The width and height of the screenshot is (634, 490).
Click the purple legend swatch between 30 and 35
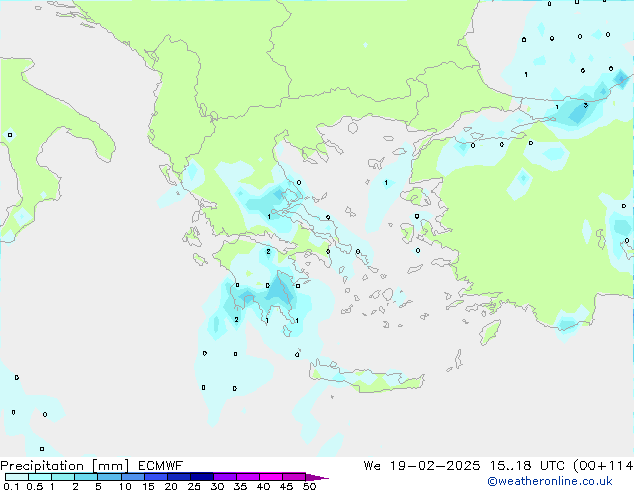(x=225, y=477)
